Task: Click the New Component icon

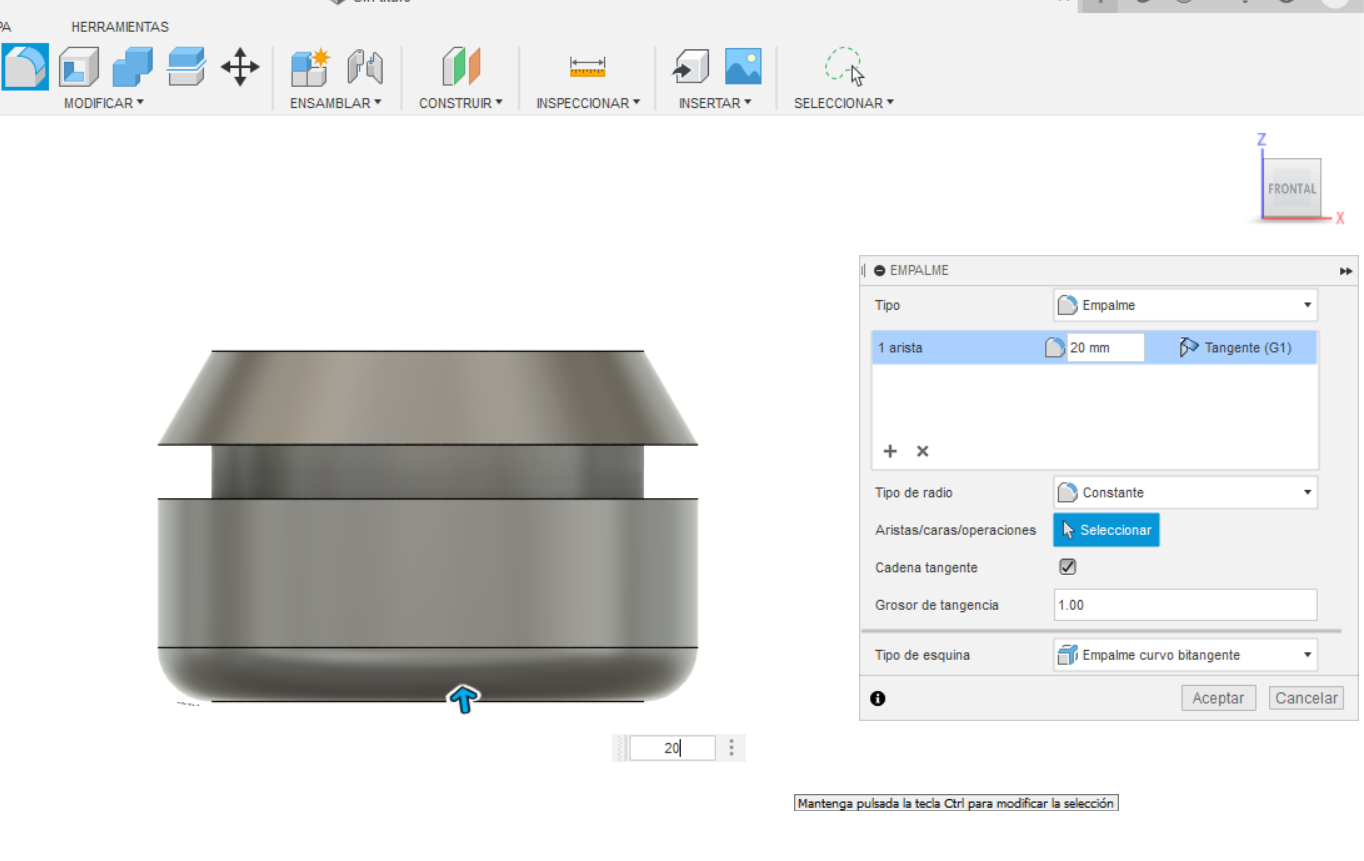Action: (310, 67)
